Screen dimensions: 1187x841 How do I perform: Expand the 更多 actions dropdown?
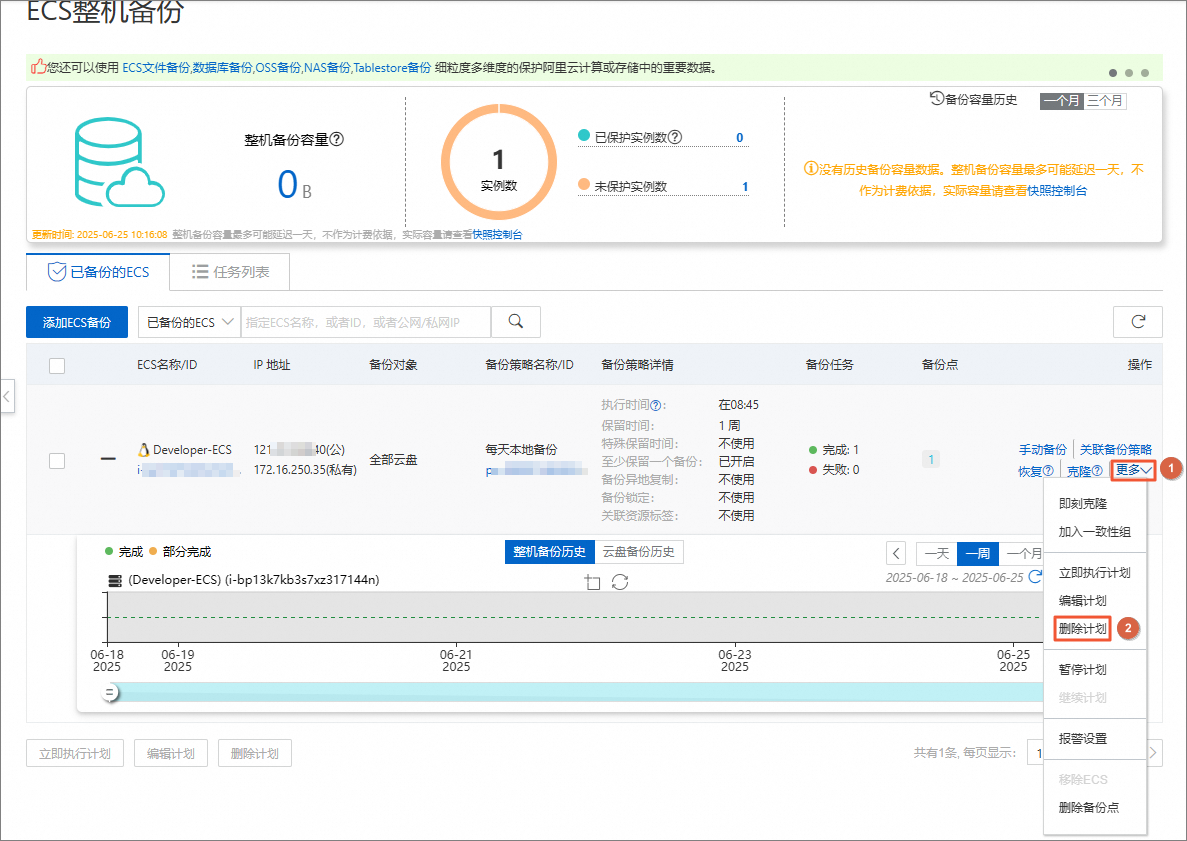pos(1134,470)
